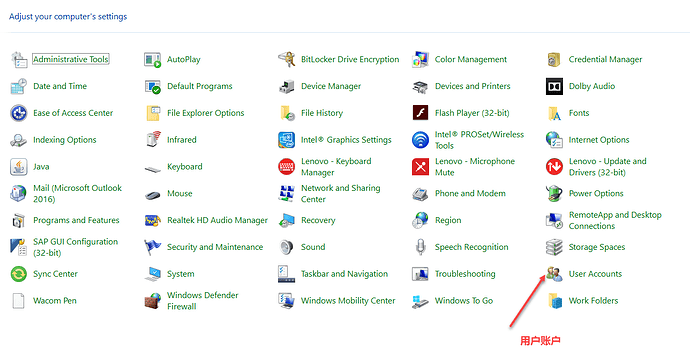This screenshot has height=362, width=690.
Task: Click the Dolby Audio icon
Action: pos(554,86)
